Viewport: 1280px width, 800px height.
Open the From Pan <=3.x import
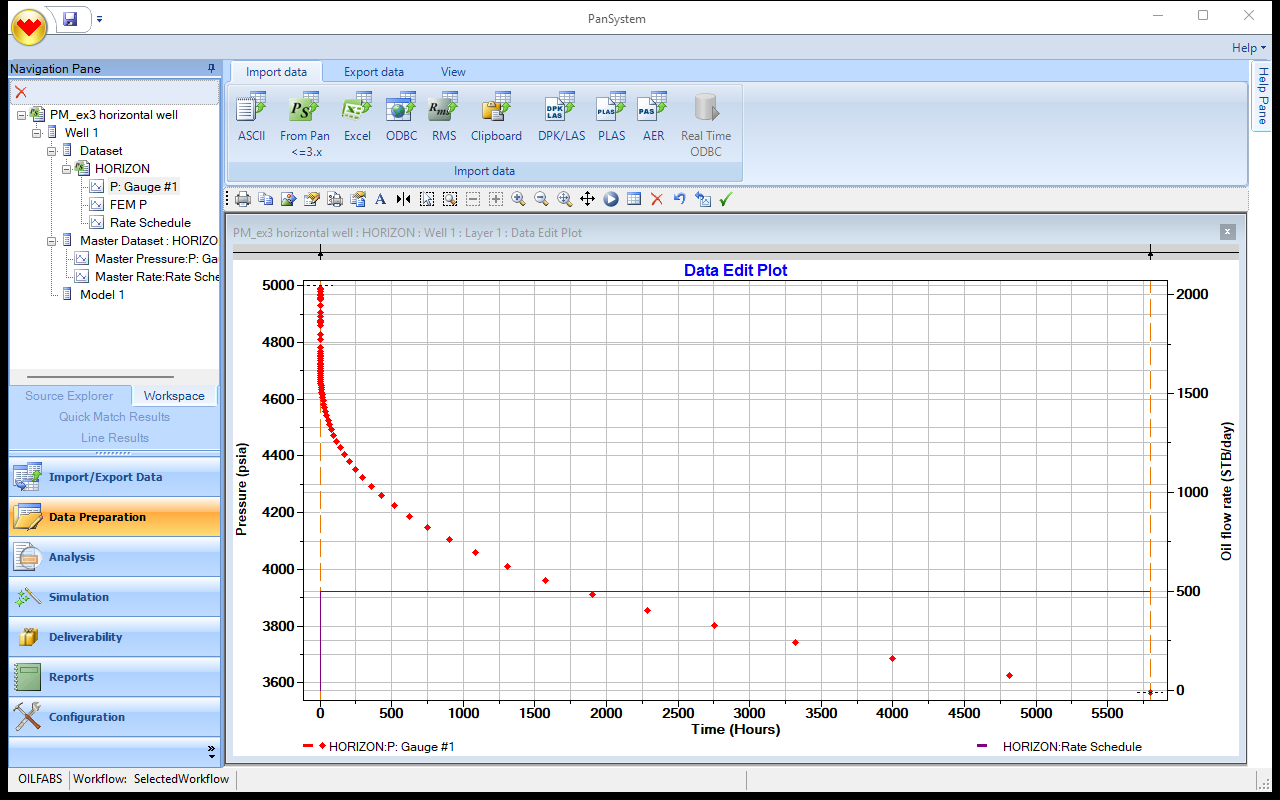pyautogui.click(x=304, y=124)
